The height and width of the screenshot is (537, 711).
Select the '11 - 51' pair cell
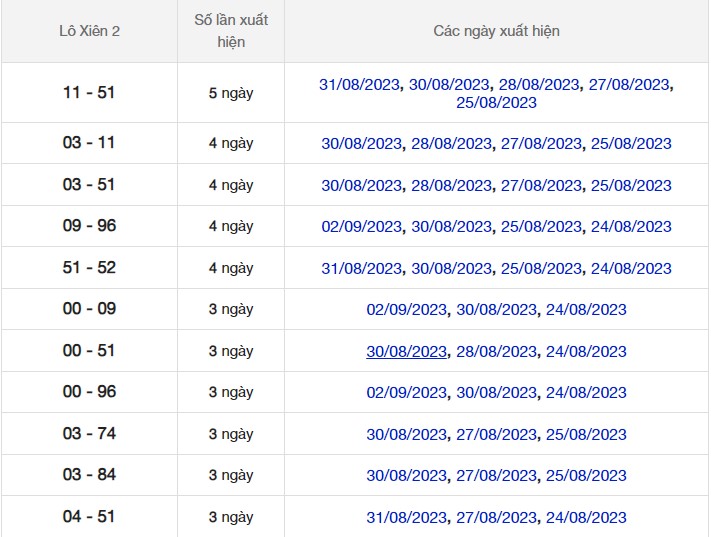[x=89, y=93]
